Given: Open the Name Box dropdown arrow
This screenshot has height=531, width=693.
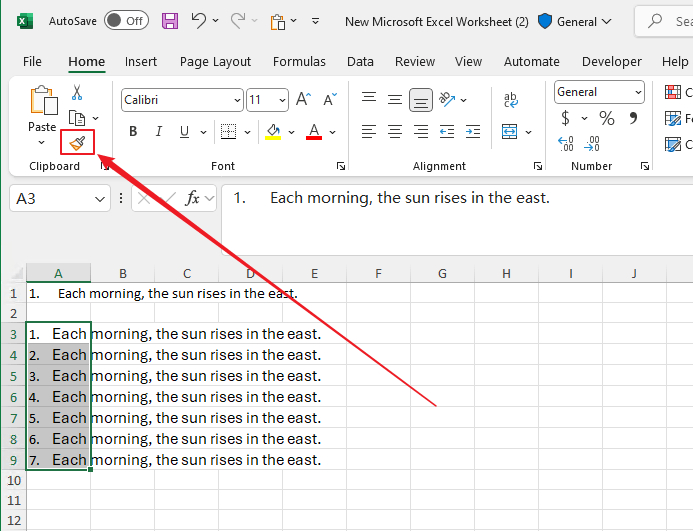Looking at the screenshot, I should pos(100,199).
